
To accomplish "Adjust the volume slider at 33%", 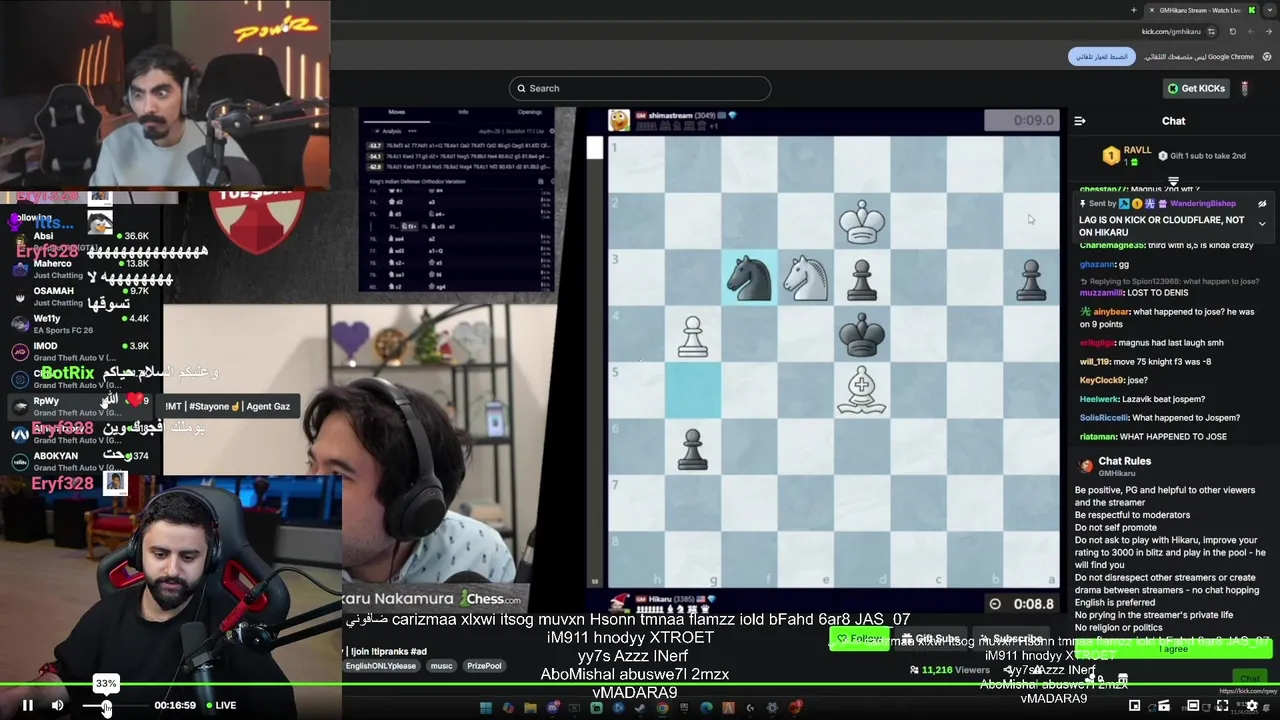I will point(106,706).
